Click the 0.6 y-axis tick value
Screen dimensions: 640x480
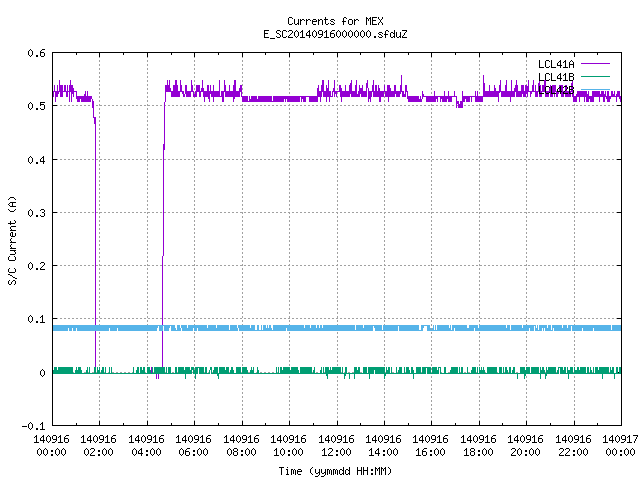pyautogui.click(x=36, y=53)
